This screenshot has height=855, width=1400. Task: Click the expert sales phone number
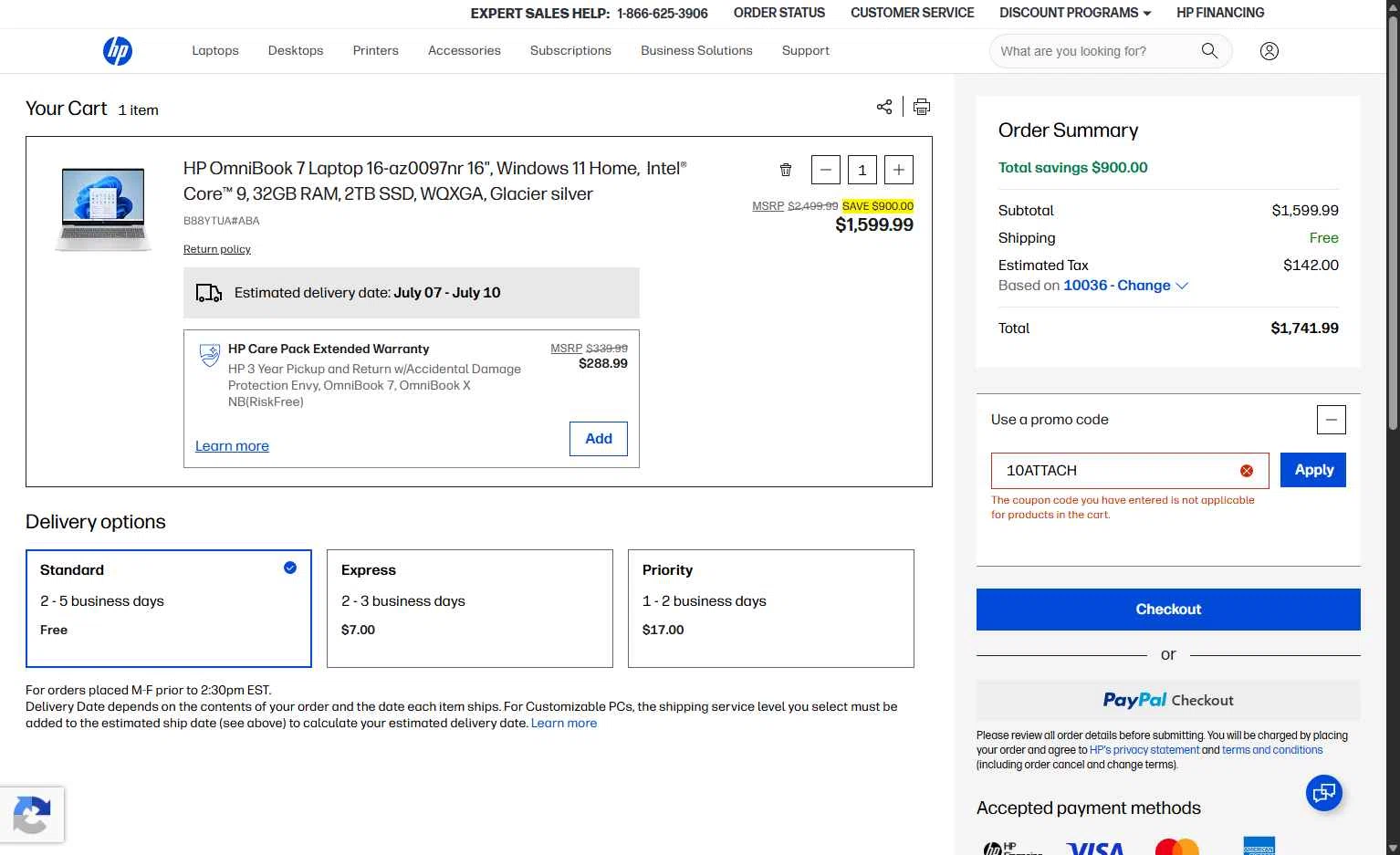pyautogui.click(x=663, y=14)
